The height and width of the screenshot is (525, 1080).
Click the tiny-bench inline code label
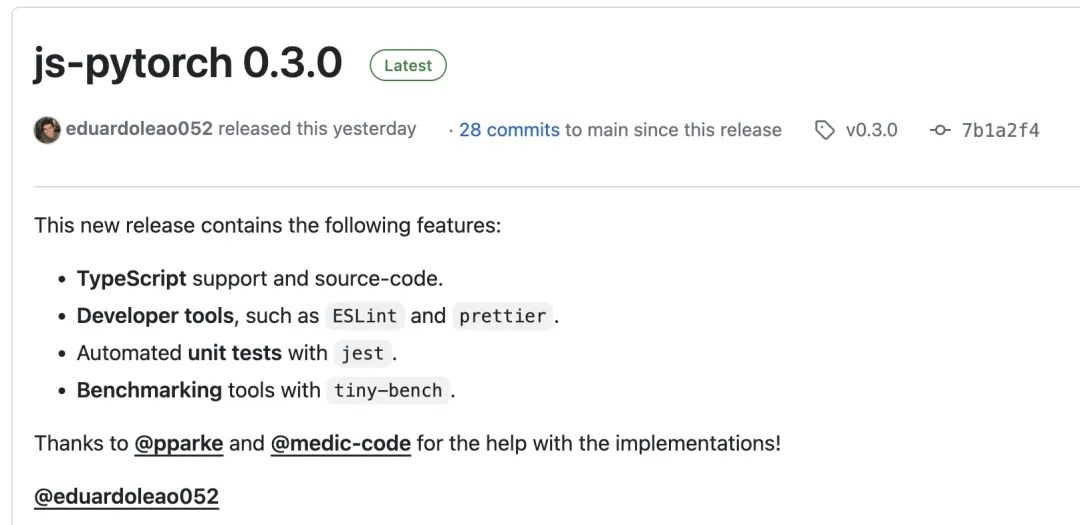(x=388, y=390)
